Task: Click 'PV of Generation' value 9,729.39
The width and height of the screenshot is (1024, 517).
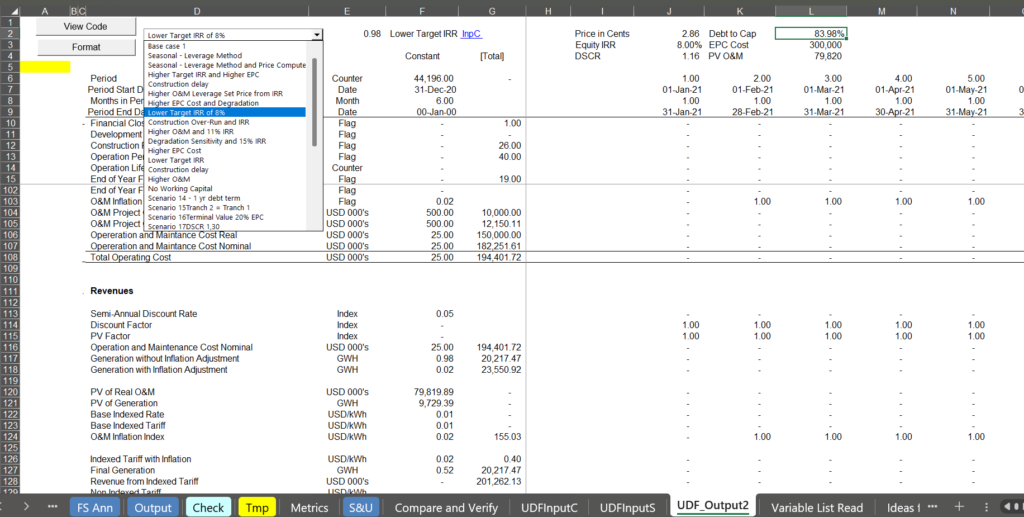Action: point(436,403)
